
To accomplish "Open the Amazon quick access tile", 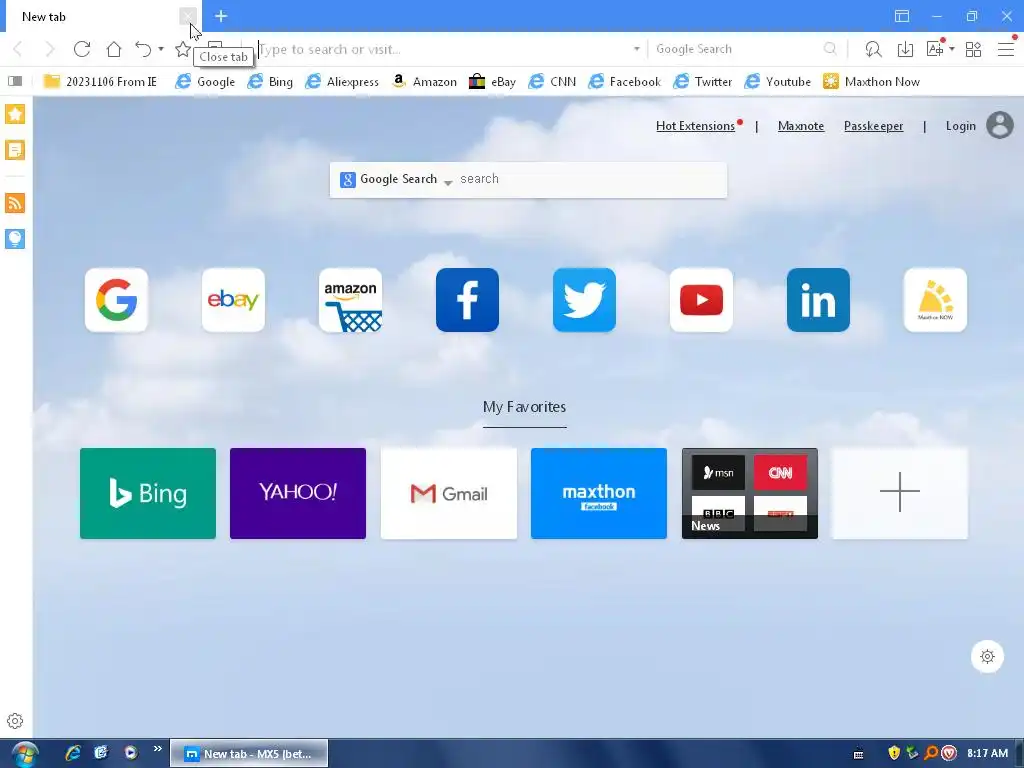I will [350, 300].
